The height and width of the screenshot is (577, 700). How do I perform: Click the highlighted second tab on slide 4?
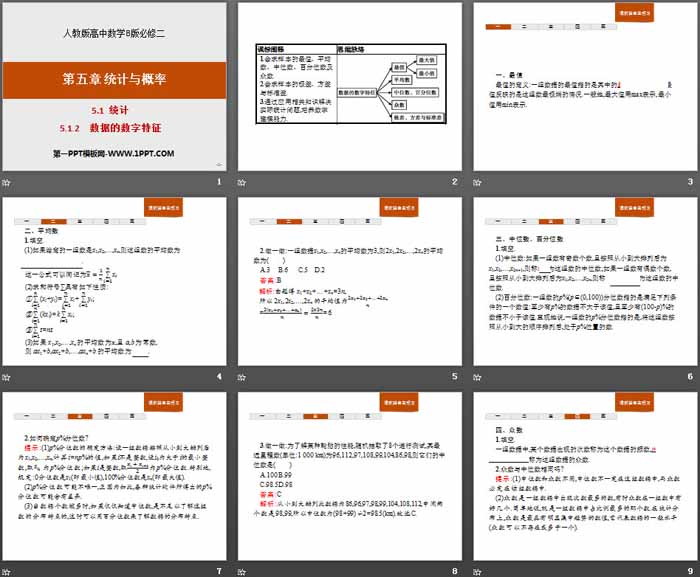click(54, 222)
